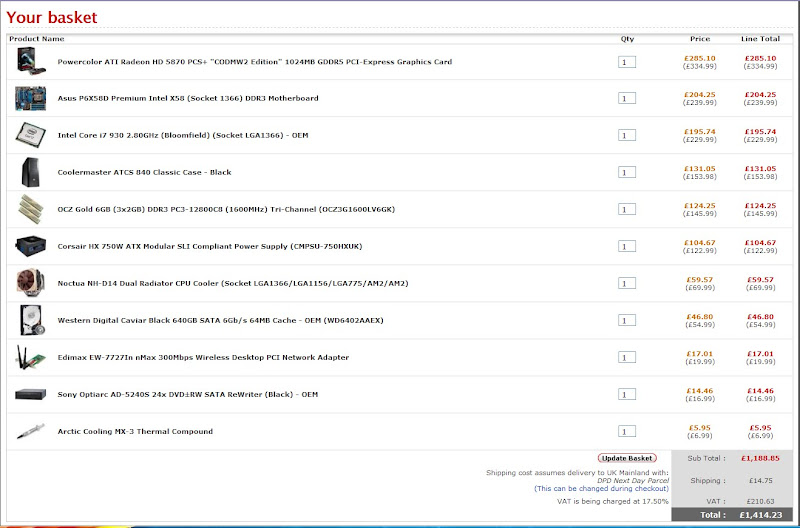Click the 'Product Name' column header
This screenshot has height=528, width=800.
tap(37, 39)
